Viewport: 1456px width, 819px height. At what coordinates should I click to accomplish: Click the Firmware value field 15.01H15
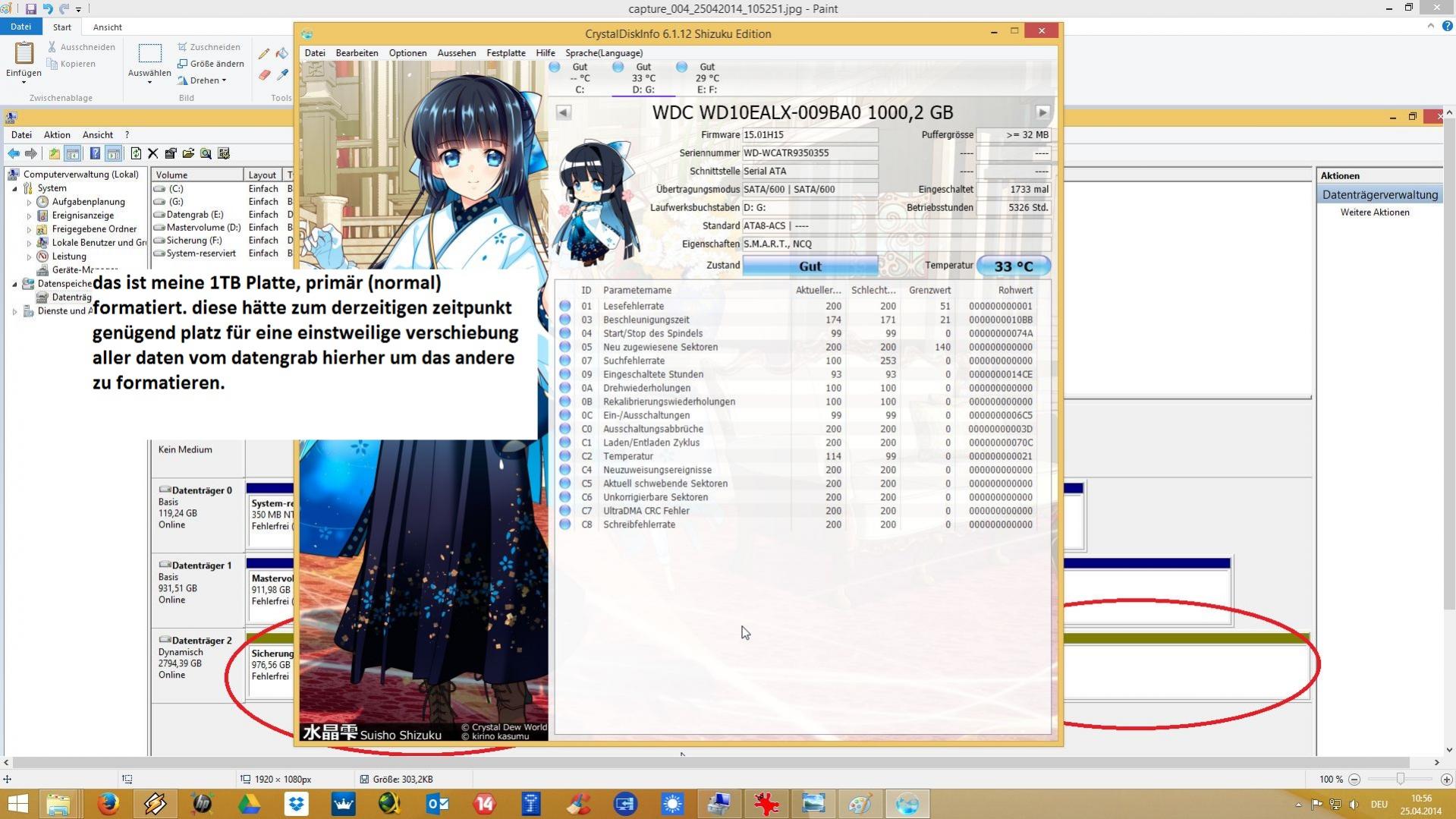click(x=810, y=135)
